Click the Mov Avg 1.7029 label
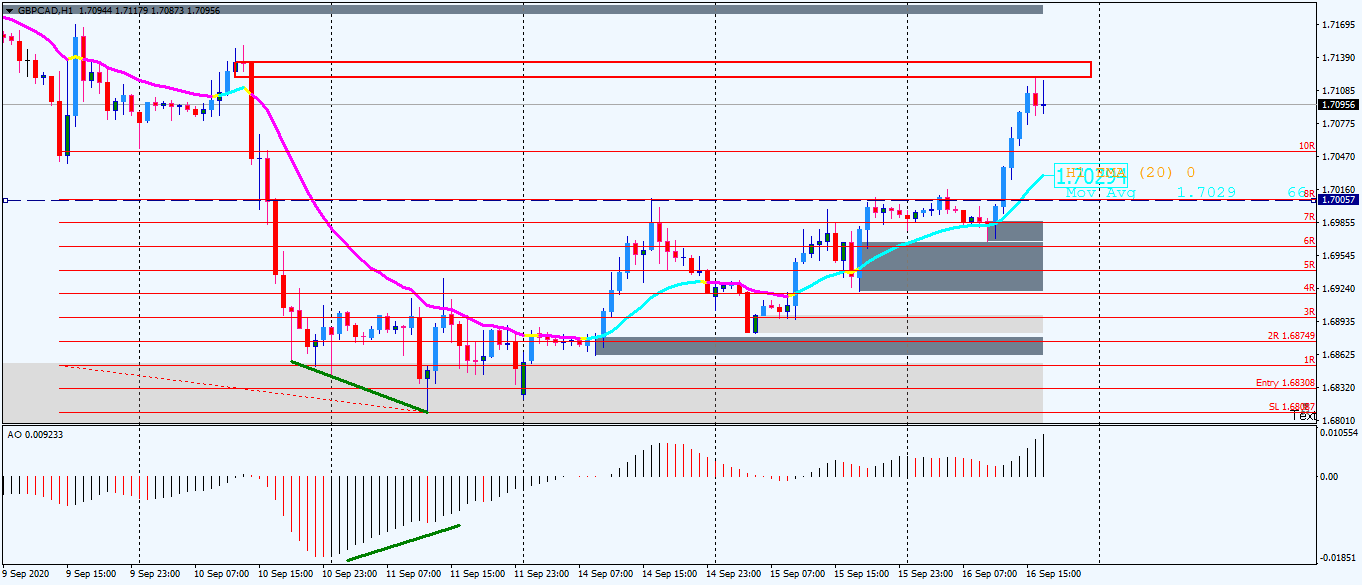1362x585 pixels. click(x=1150, y=192)
